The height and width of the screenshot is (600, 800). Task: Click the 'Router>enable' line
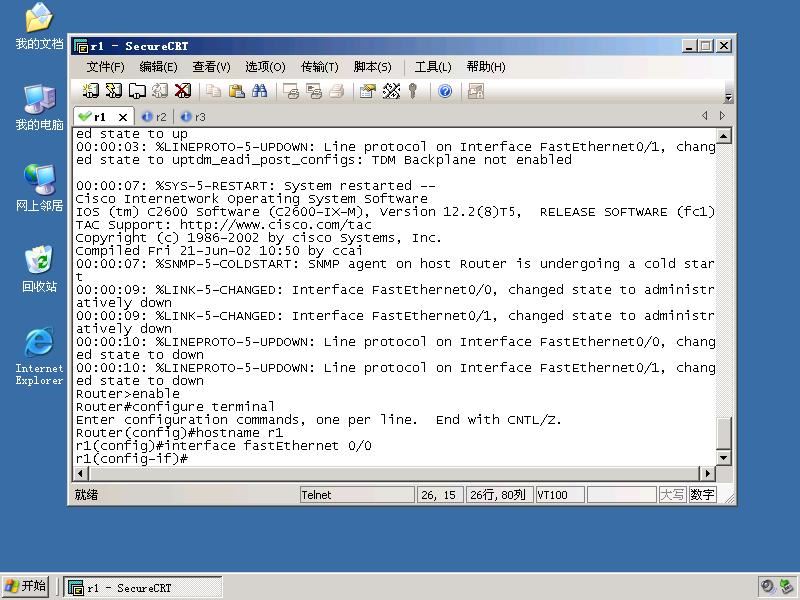tap(128, 394)
